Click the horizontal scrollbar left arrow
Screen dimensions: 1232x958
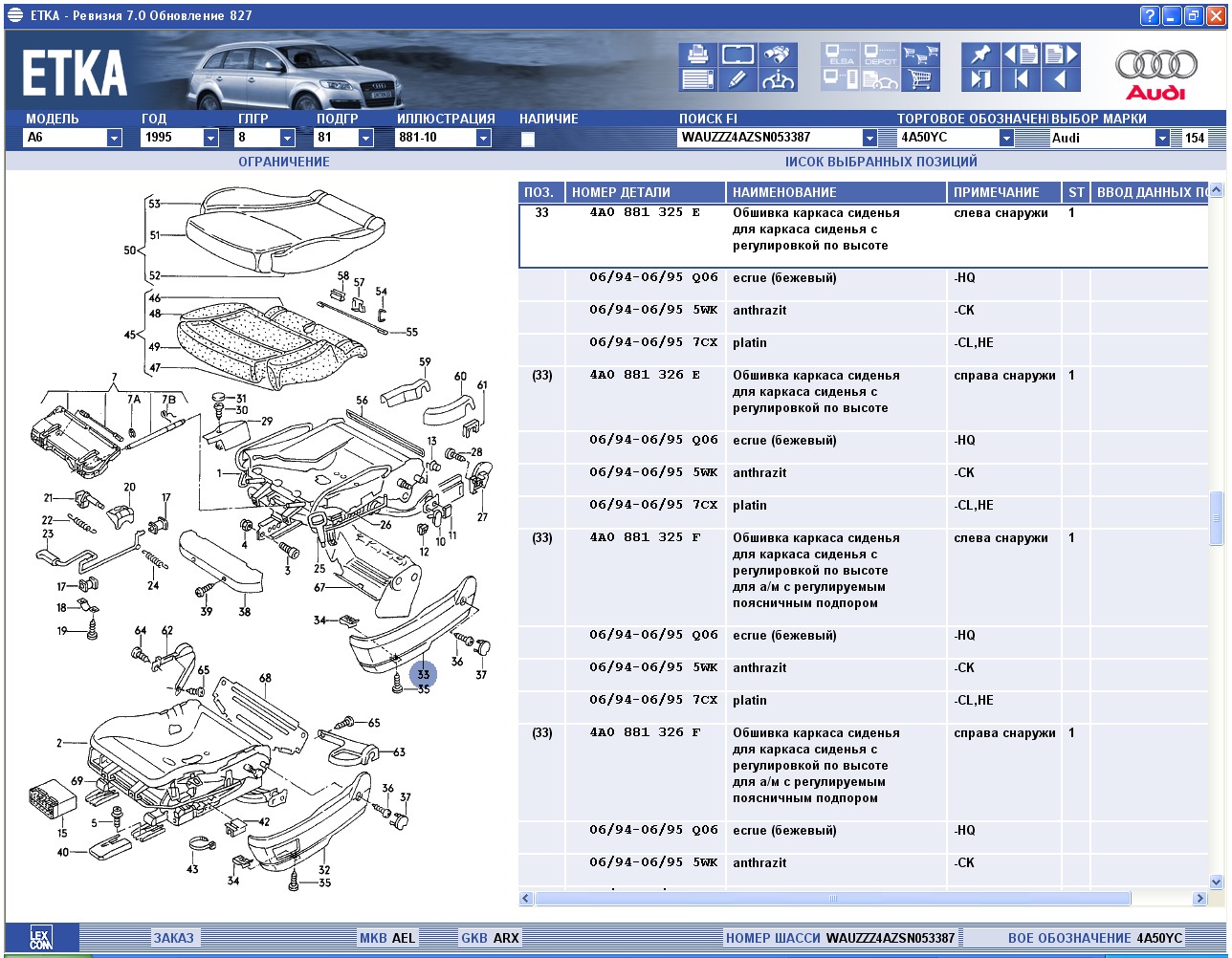click(x=526, y=899)
